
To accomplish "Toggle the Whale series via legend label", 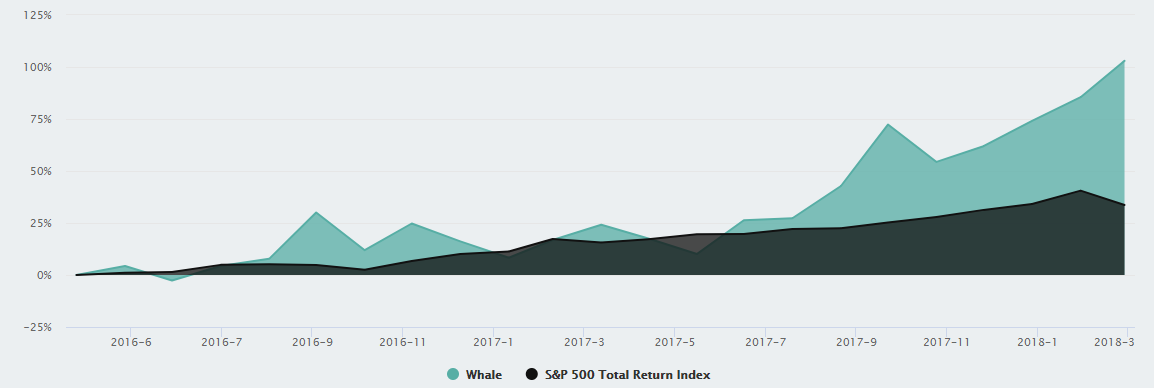I will pos(484,375).
